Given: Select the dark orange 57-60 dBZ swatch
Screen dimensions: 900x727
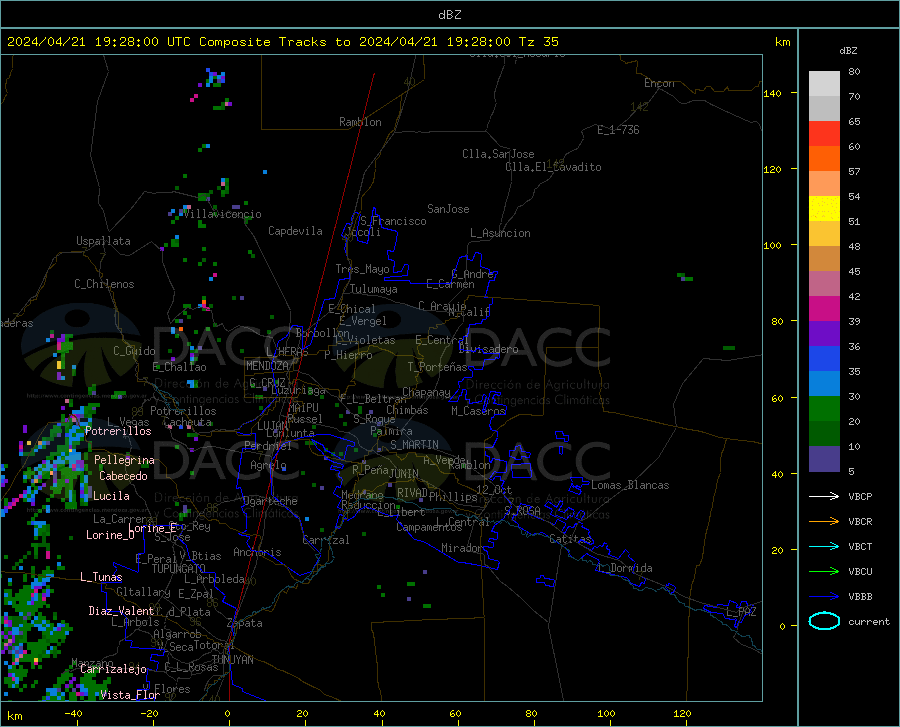Looking at the screenshot, I should (824, 159).
